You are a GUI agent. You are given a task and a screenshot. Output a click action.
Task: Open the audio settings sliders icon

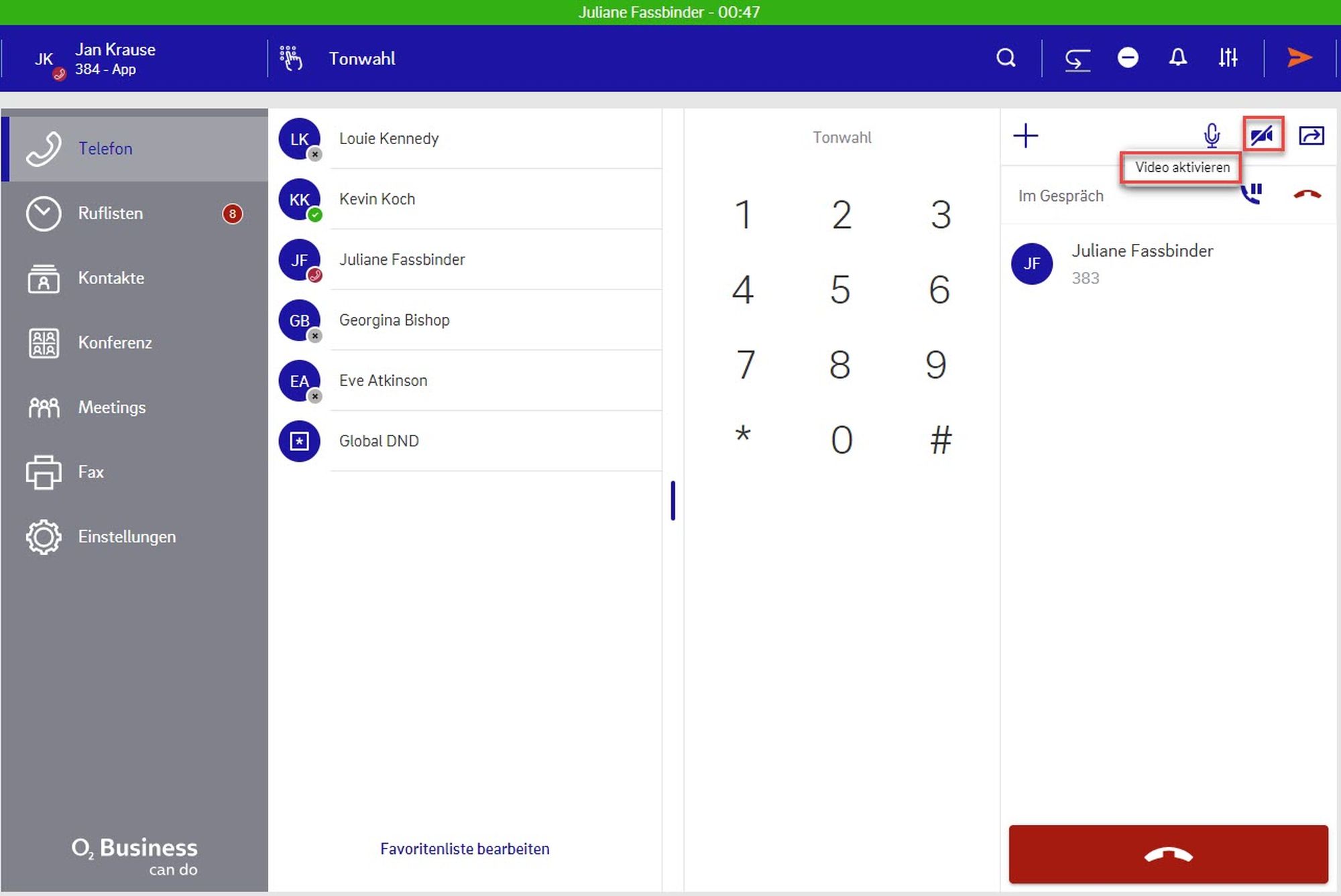pyautogui.click(x=1228, y=58)
